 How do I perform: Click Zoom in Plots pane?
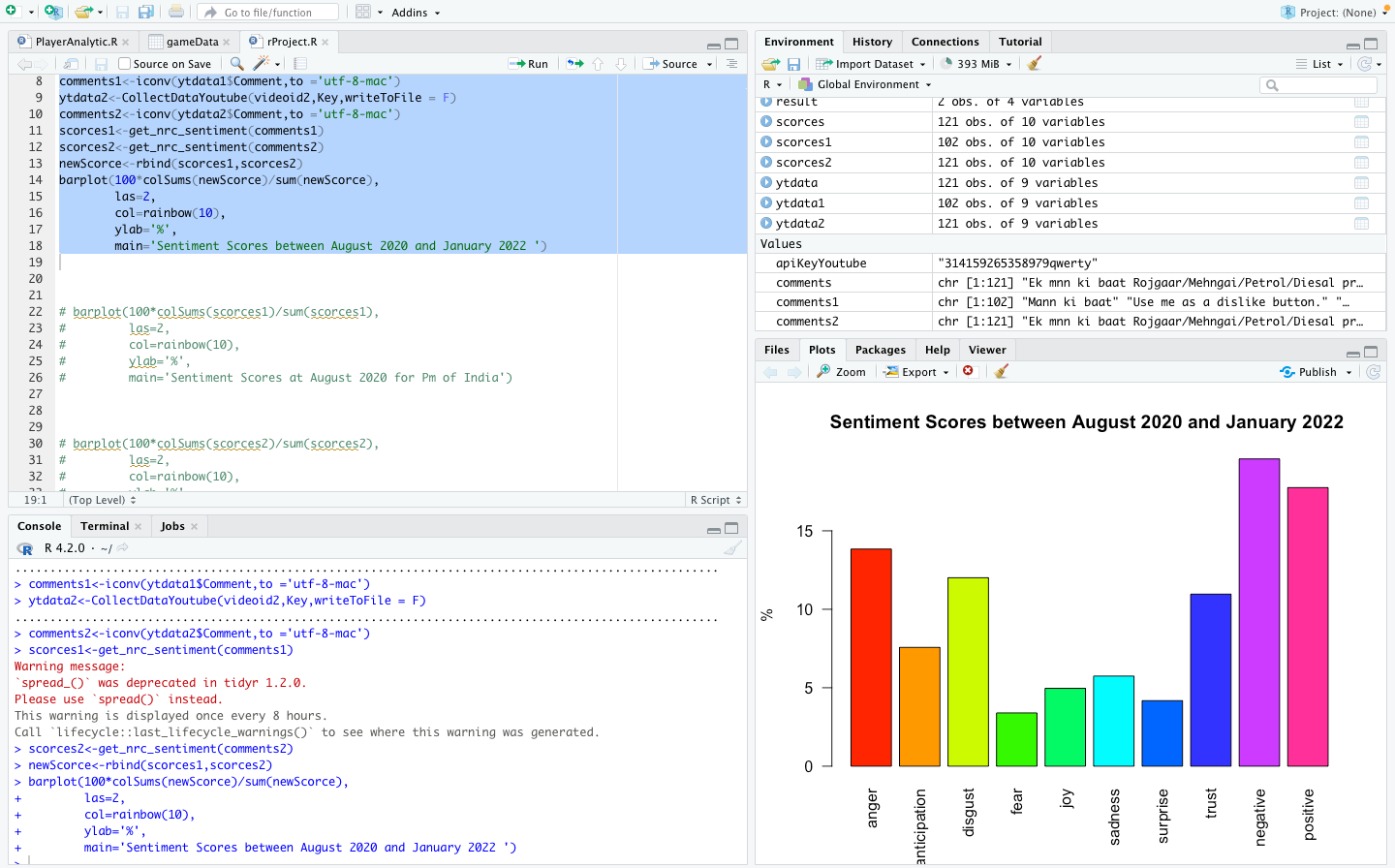pos(841,371)
